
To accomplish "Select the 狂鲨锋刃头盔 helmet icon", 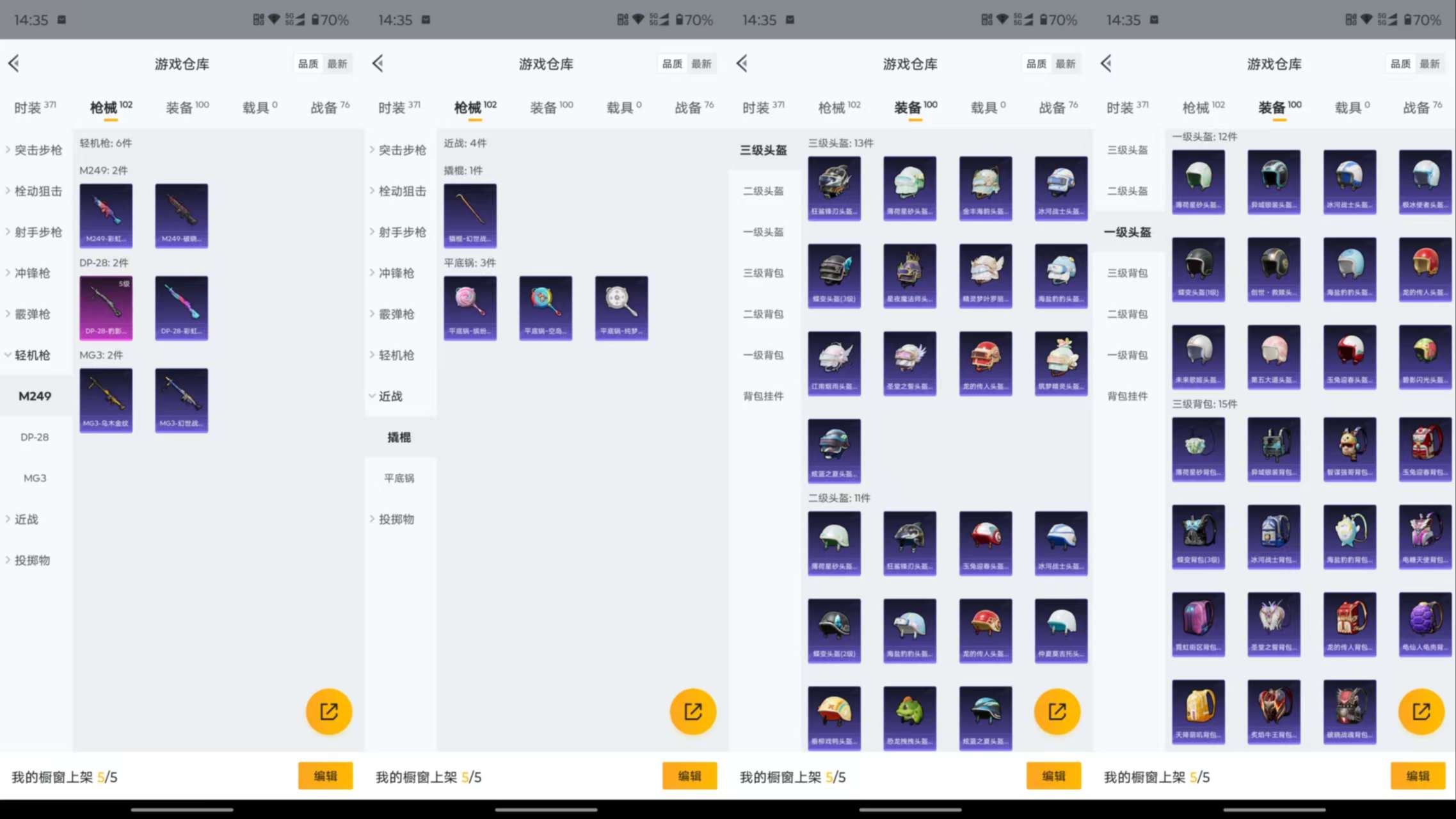I will (x=834, y=188).
